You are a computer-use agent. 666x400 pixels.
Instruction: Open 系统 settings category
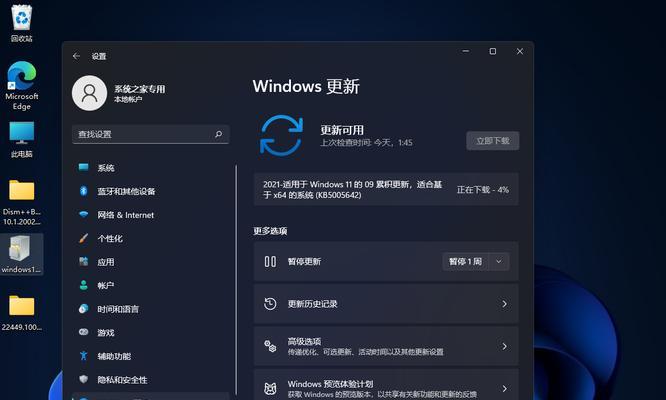151,168
